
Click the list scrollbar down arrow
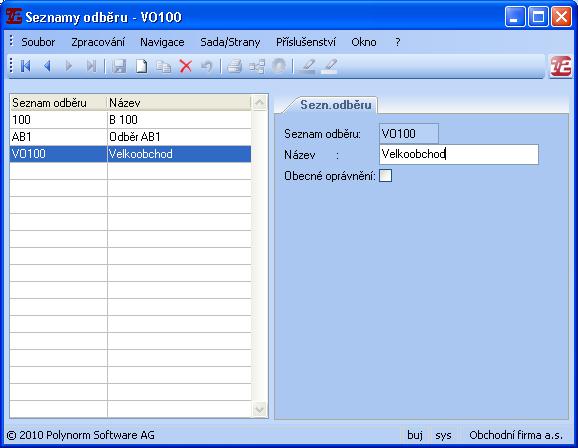260,409
